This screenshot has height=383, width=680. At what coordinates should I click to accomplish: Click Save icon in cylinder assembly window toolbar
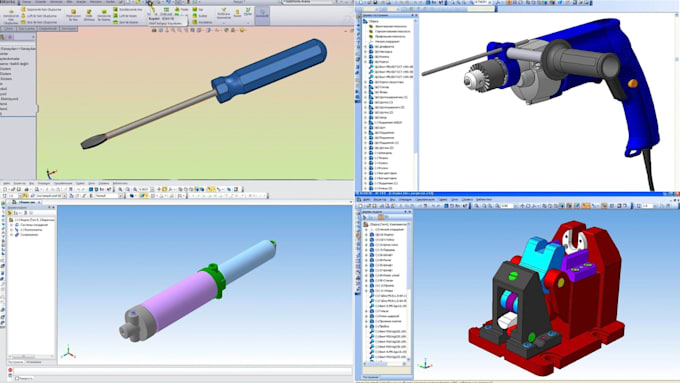pos(19,189)
